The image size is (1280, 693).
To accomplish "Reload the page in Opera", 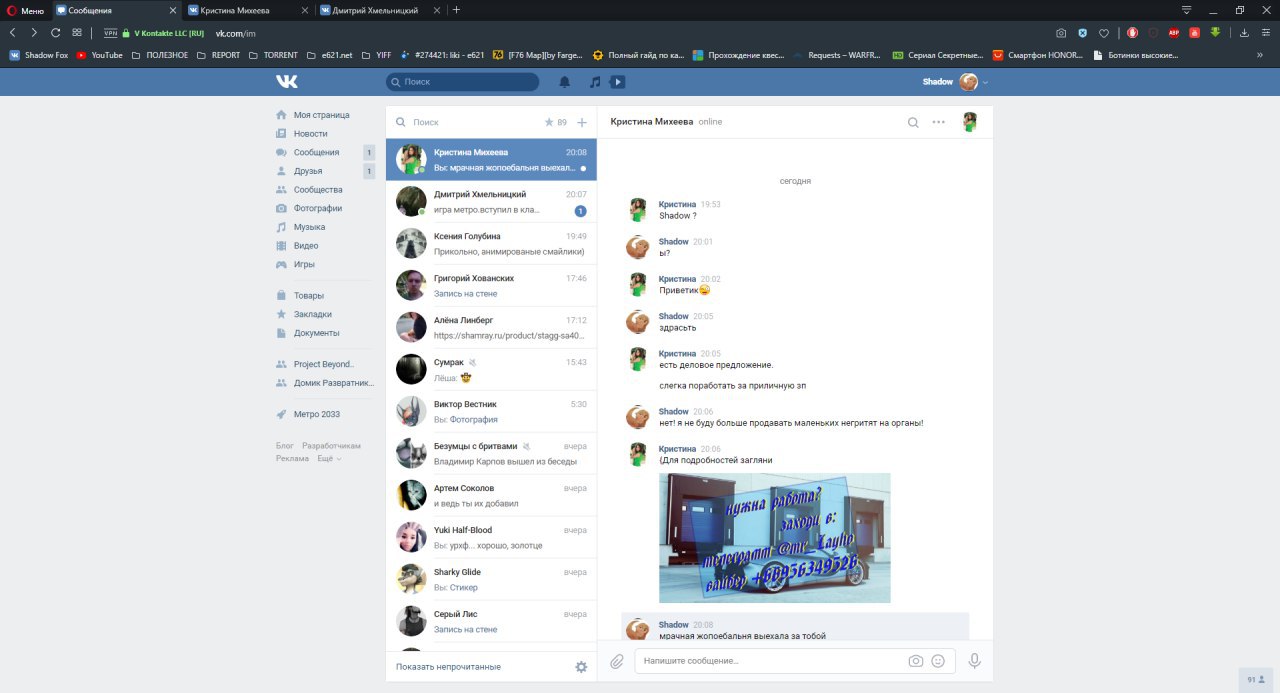I will 55,32.
